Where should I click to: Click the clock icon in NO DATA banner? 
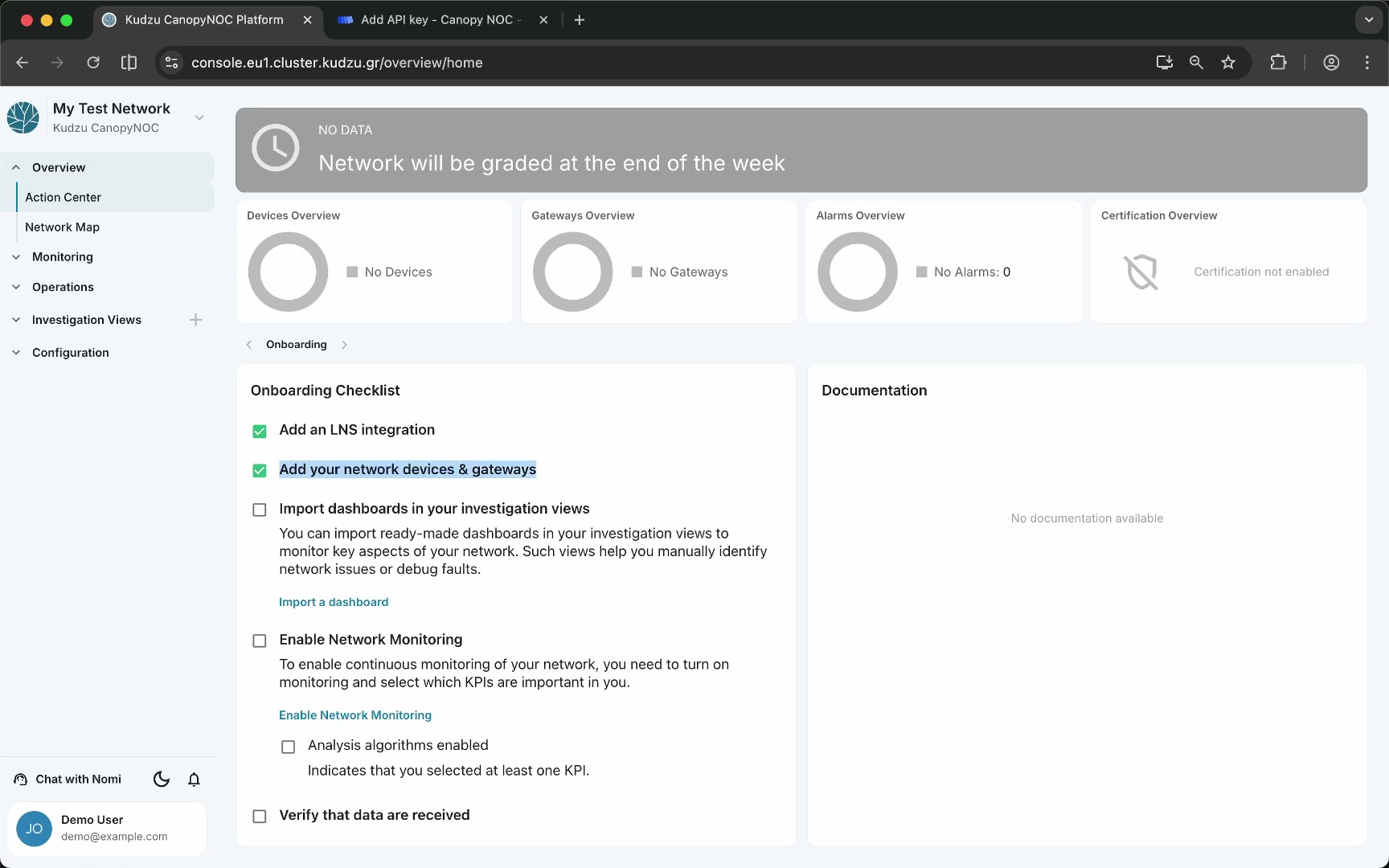276,148
